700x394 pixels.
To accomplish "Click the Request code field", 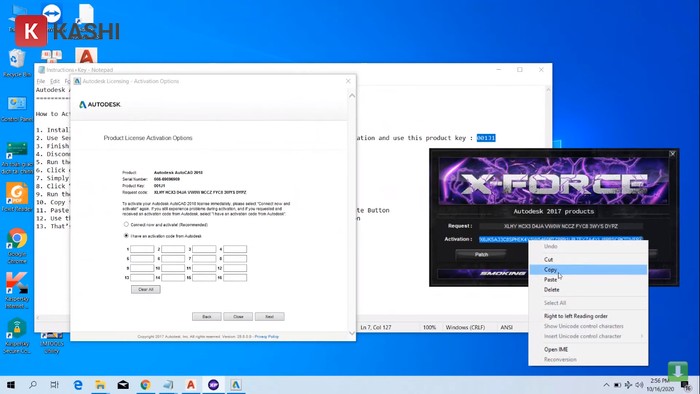I will click(561, 226).
